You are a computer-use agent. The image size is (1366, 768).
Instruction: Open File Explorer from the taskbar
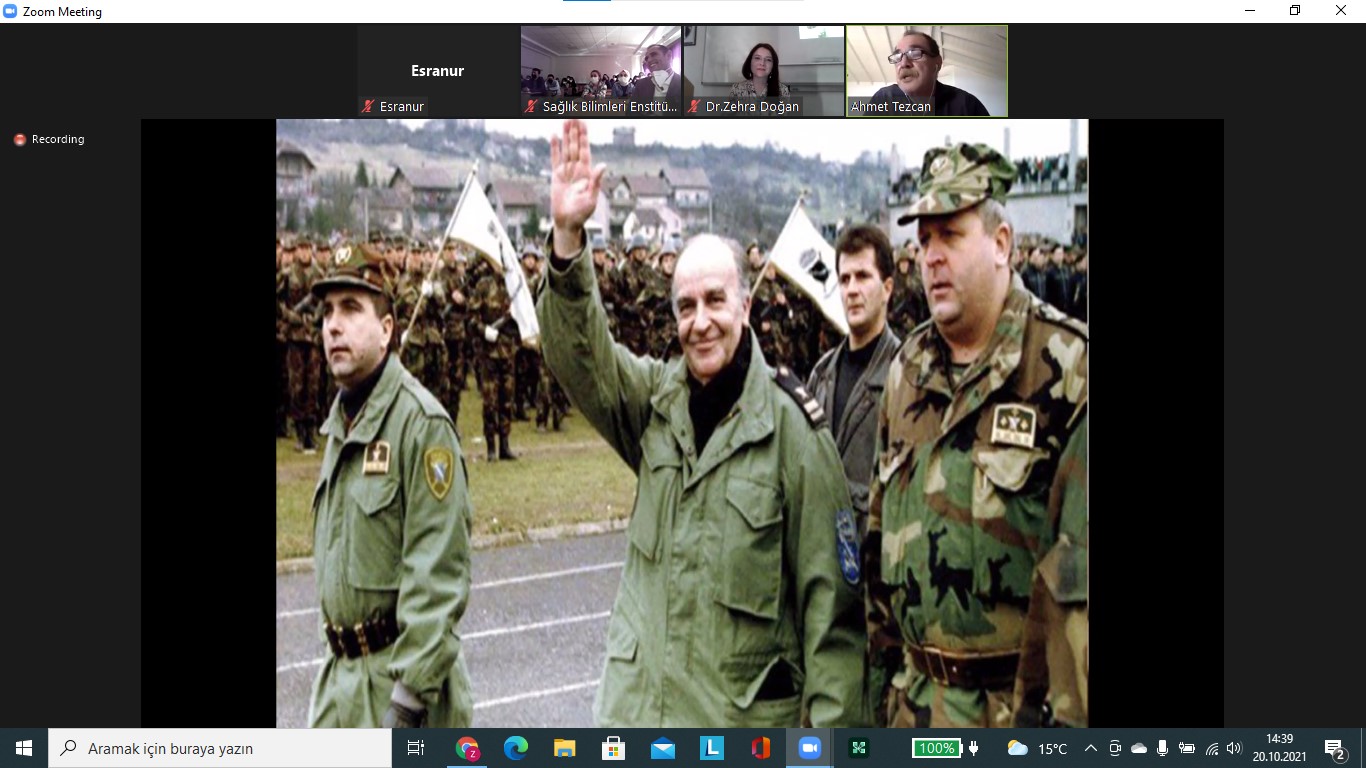(x=565, y=748)
